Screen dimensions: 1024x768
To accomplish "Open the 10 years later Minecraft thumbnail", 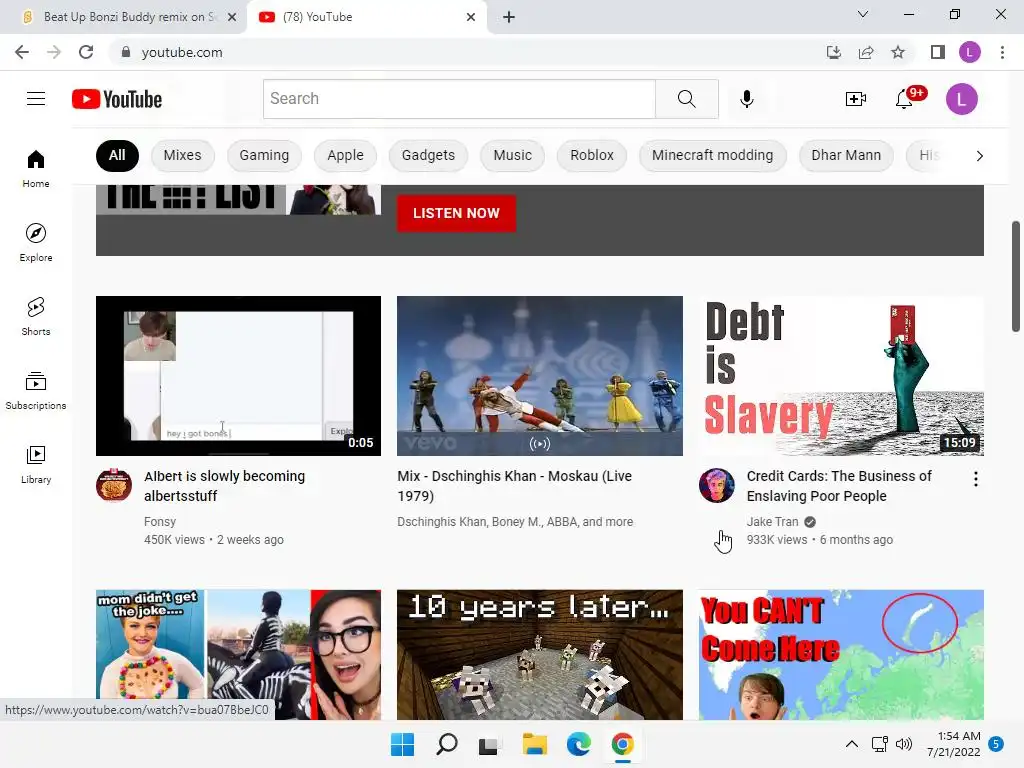I will pos(539,654).
